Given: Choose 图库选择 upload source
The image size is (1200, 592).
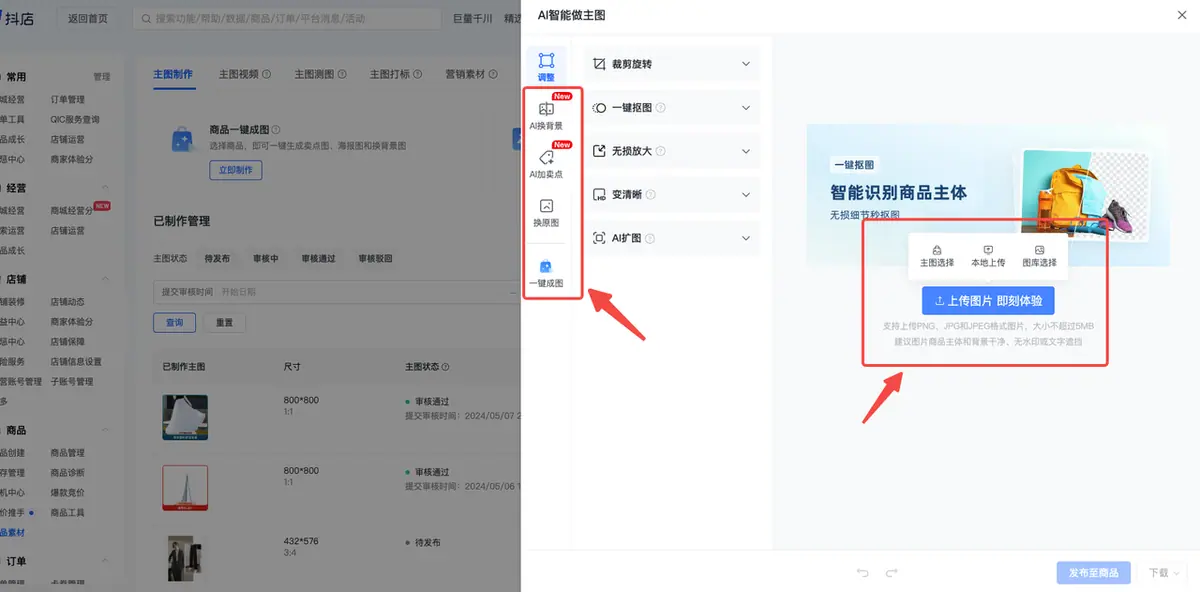Looking at the screenshot, I should tap(1039, 256).
